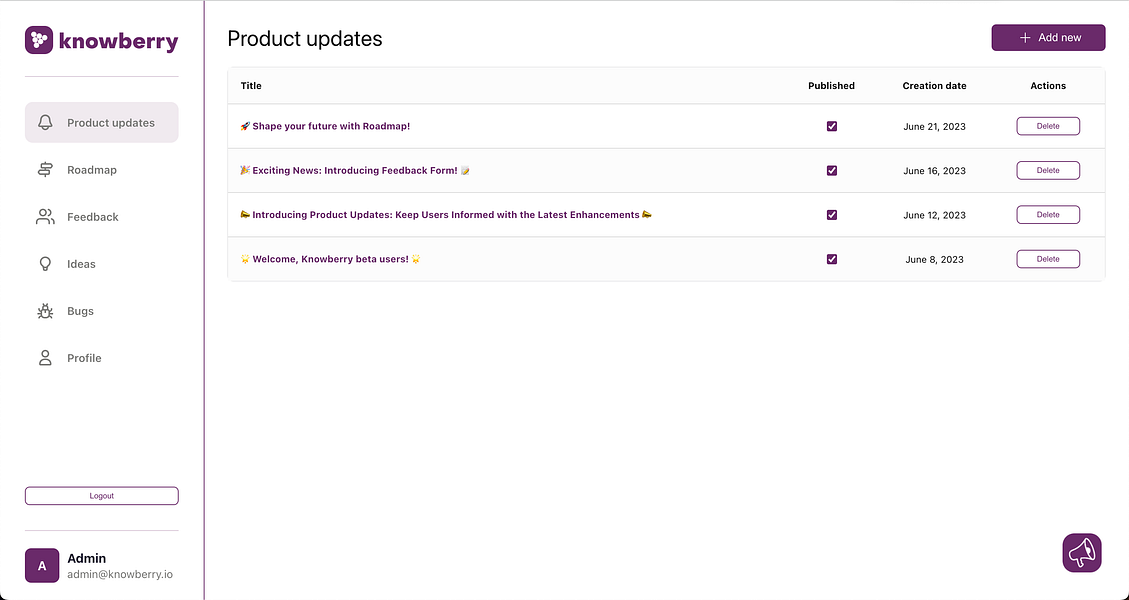Image resolution: width=1129 pixels, height=600 pixels.
Task: Go to the Feedback section
Action: pyautogui.click(x=93, y=217)
